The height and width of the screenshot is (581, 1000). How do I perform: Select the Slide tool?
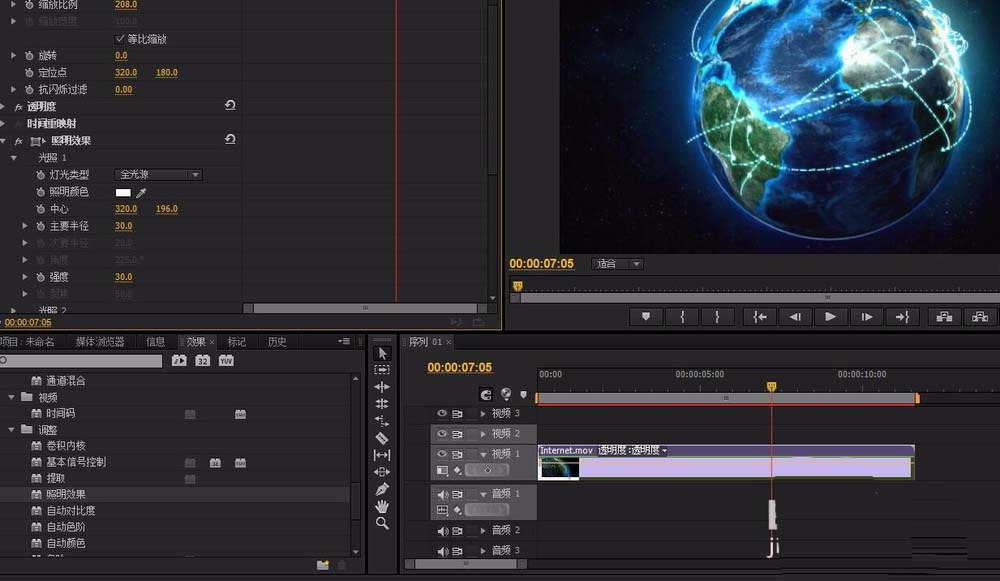pos(382,472)
